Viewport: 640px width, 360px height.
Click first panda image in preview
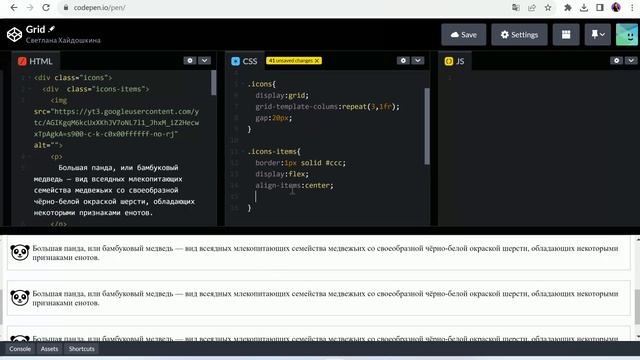click(20, 253)
